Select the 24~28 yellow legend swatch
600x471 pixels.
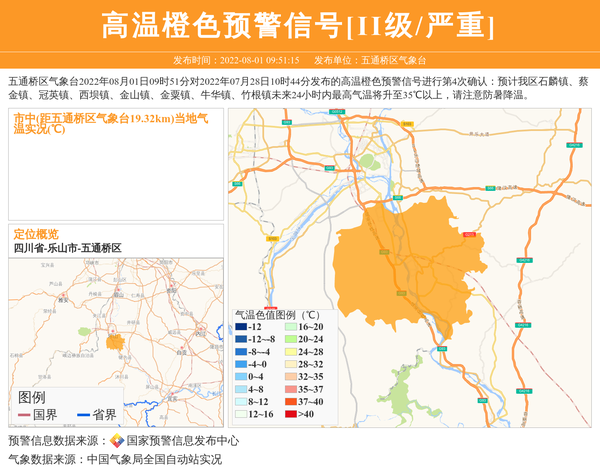pyautogui.click(x=289, y=352)
